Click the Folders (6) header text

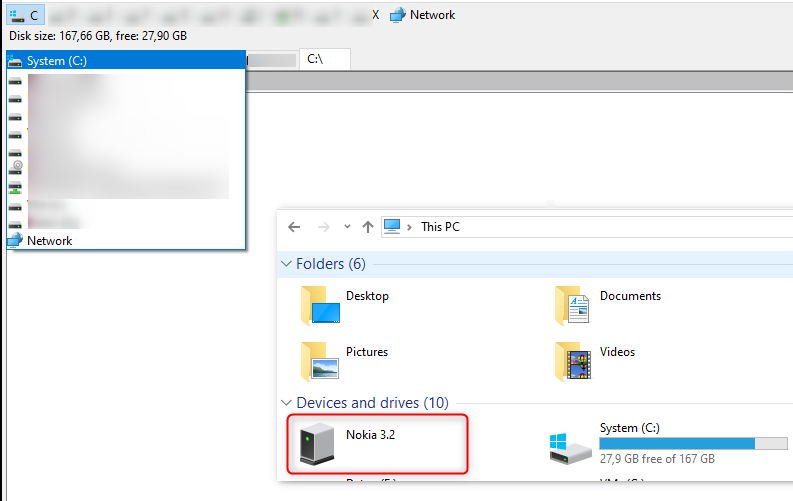click(331, 264)
